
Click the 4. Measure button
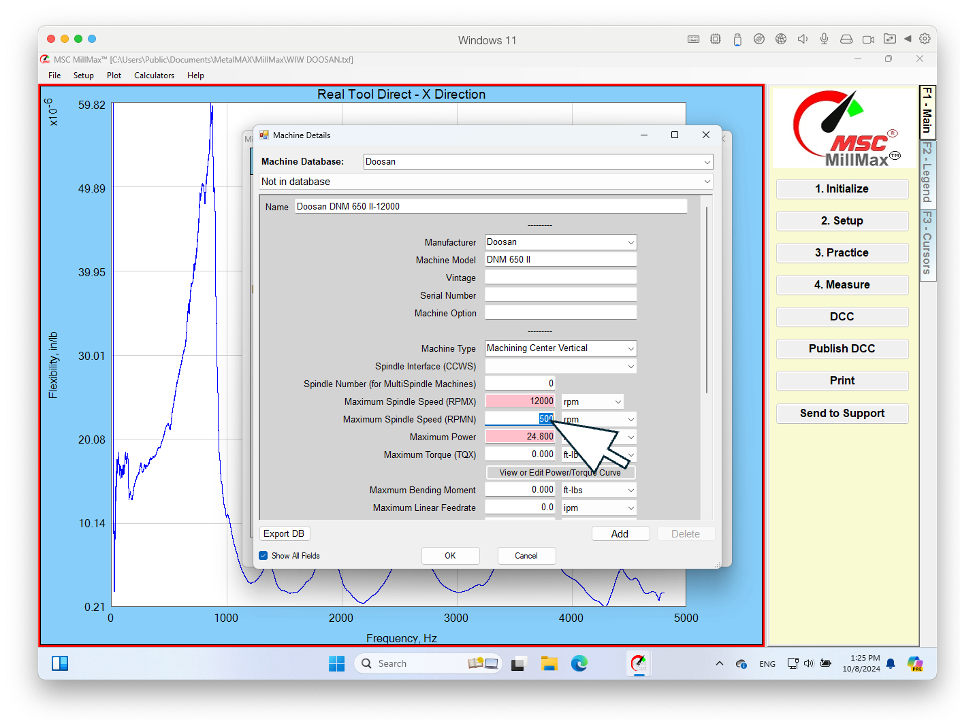842,285
